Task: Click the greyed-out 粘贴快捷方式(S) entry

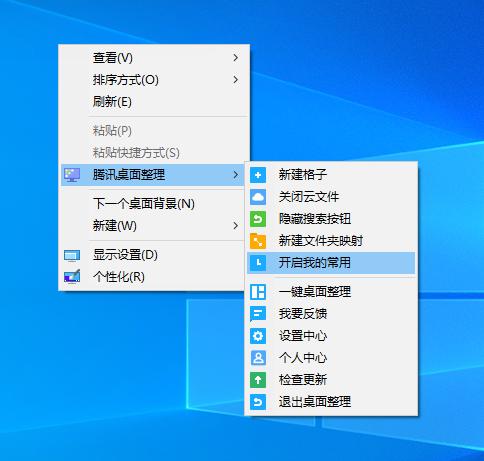Action: [154, 153]
